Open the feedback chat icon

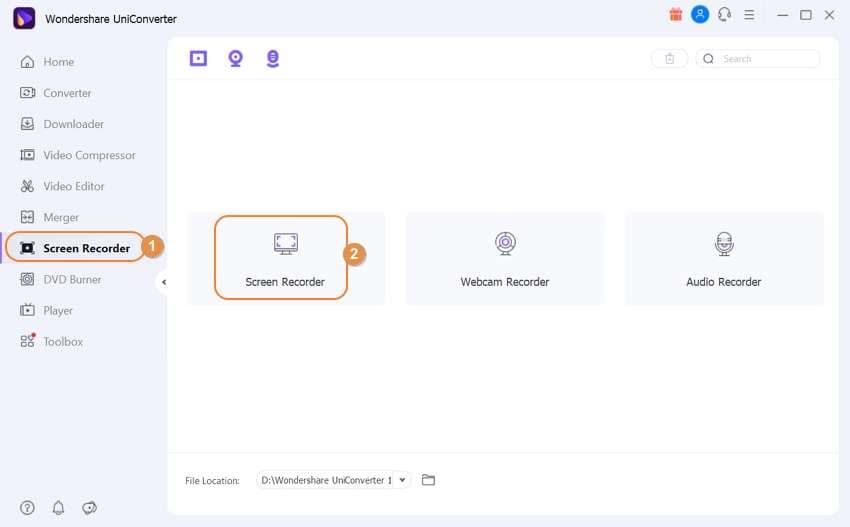[89, 507]
